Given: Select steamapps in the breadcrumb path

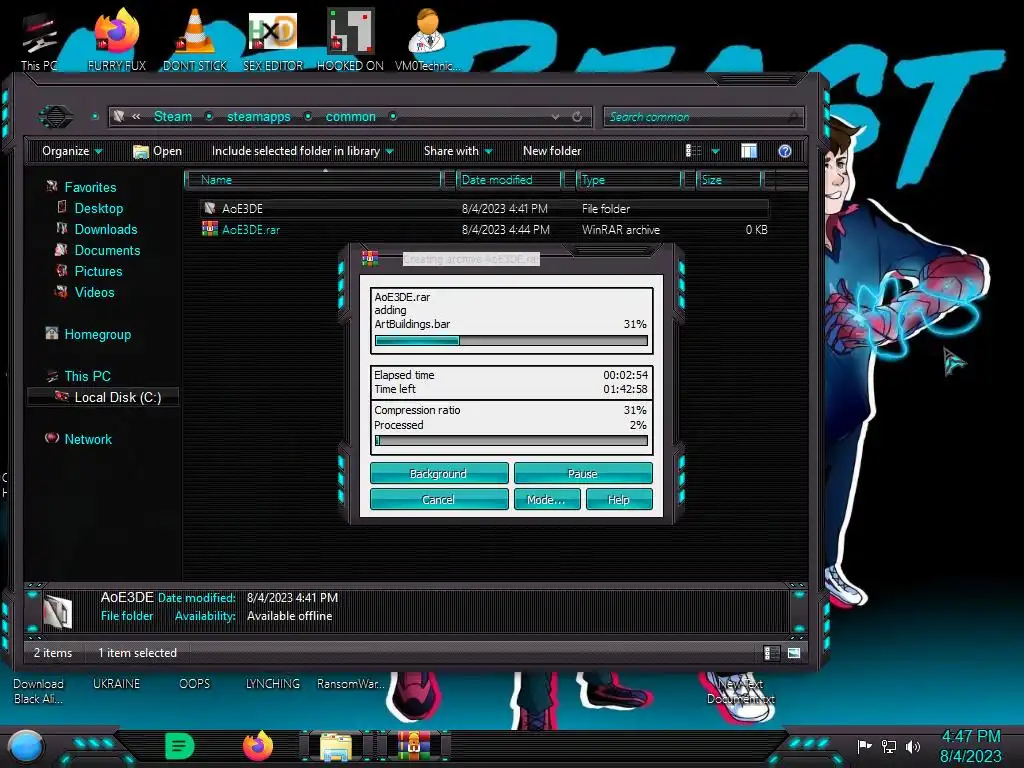Looking at the screenshot, I should (x=259, y=117).
